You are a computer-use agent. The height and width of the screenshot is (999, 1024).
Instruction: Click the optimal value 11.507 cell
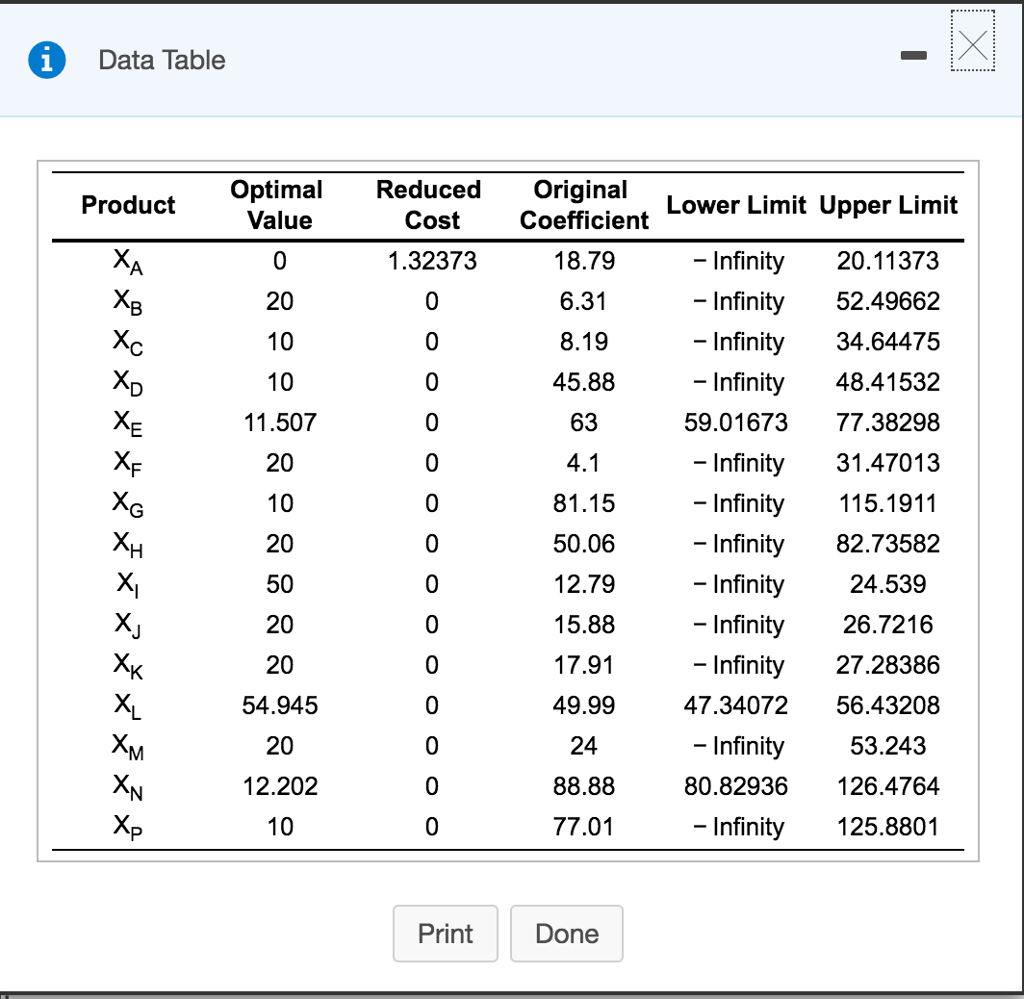tap(280, 423)
